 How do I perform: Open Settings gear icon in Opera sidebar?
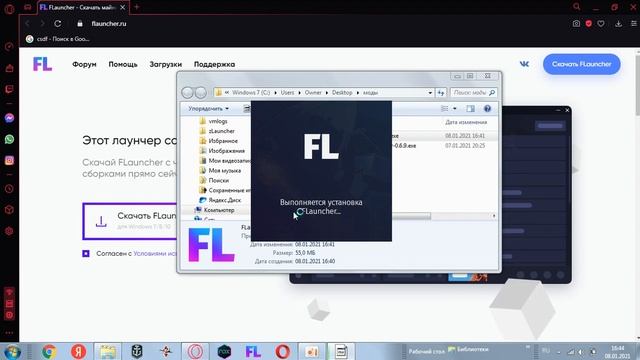(x=9, y=231)
